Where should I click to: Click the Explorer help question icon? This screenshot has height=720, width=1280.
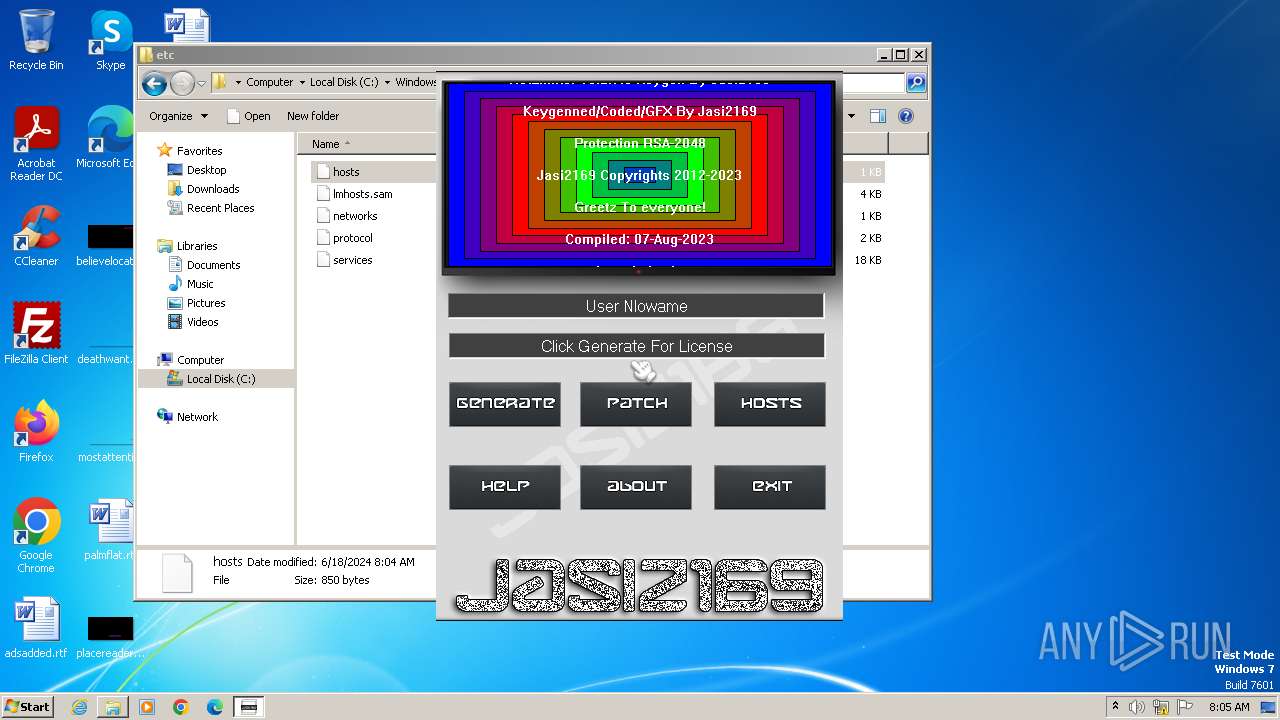pos(906,116)
